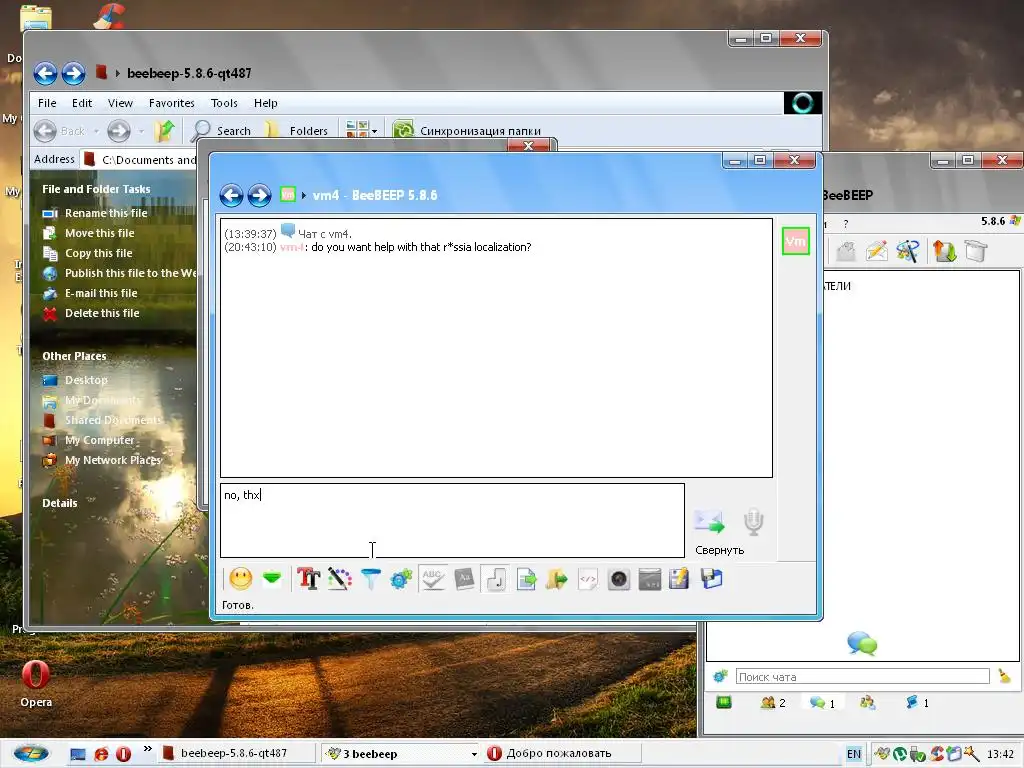Click the blue funnel filter icon

tap(370, 579)
